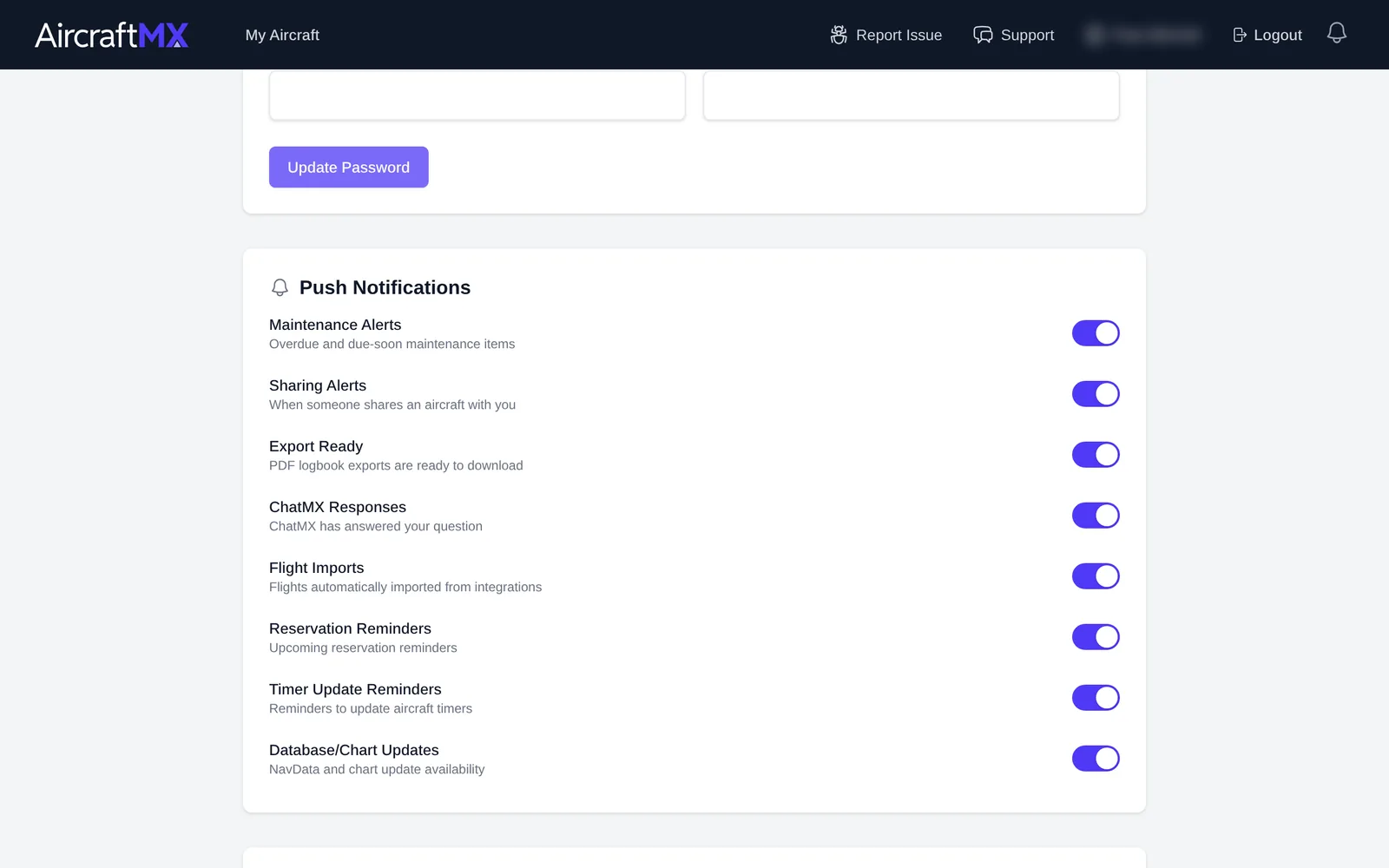The height and width of the screenshot is (868, 1389).
Task: Click 'NavData and chart update availability' text
Action: tap(377, 770)
